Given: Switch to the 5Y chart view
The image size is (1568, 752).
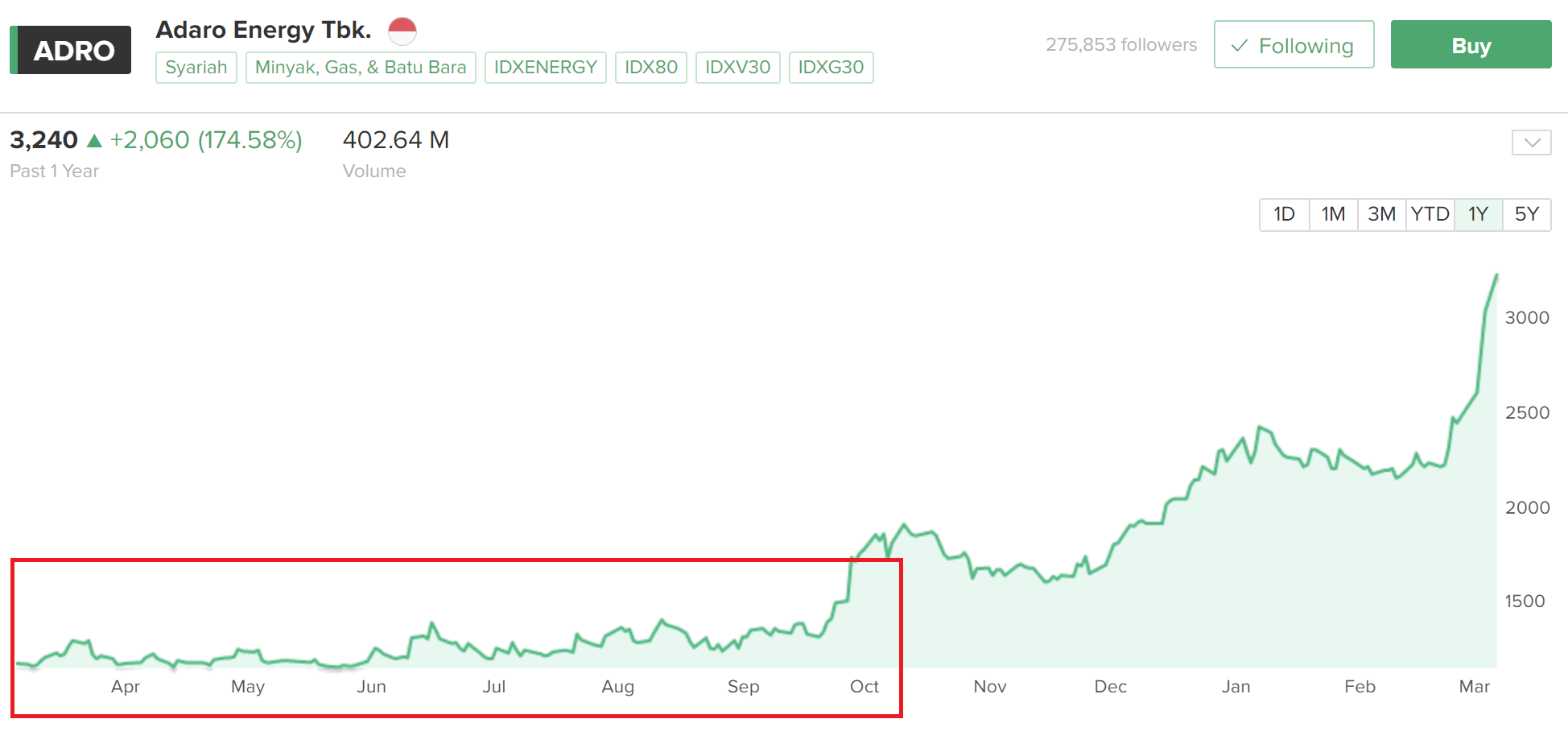Looking at the screenshot, I should point(1526,214).
